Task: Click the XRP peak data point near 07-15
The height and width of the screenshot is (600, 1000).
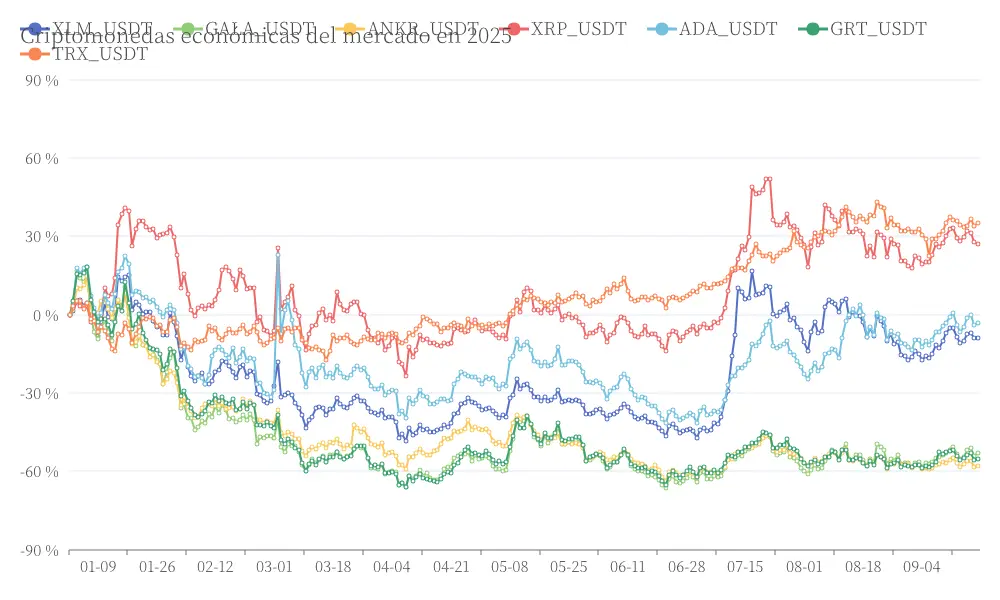Action: 768,179
